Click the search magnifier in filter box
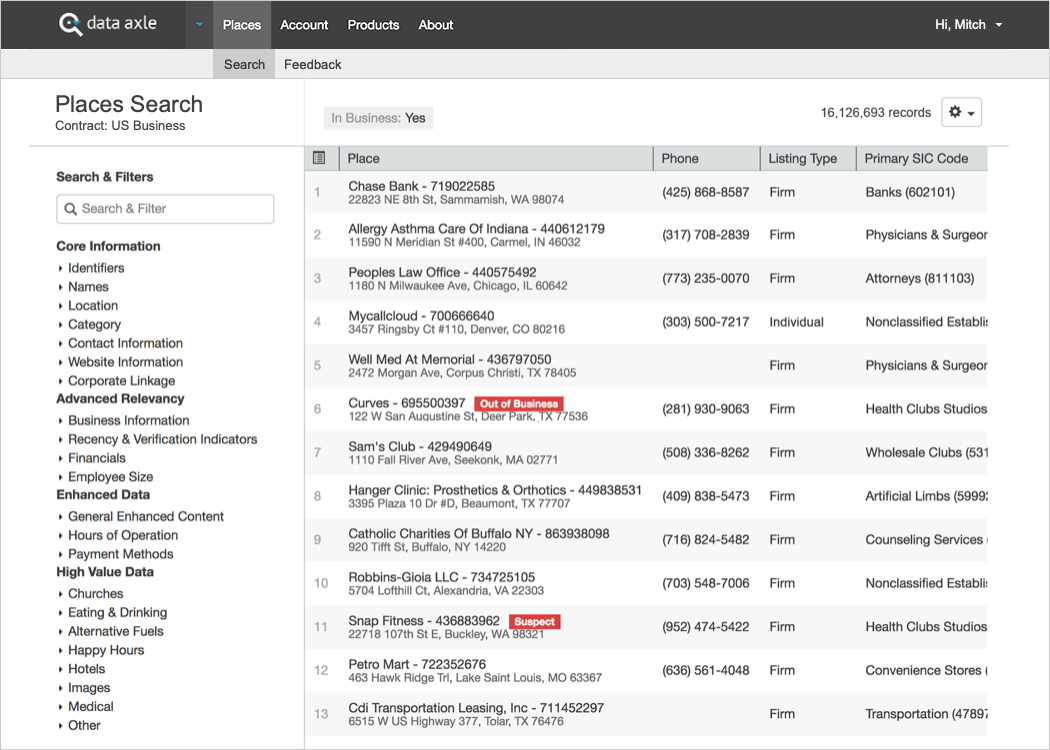Image resolution: width=1050 pixels, height=750 pixels. (x=71, y=209)
